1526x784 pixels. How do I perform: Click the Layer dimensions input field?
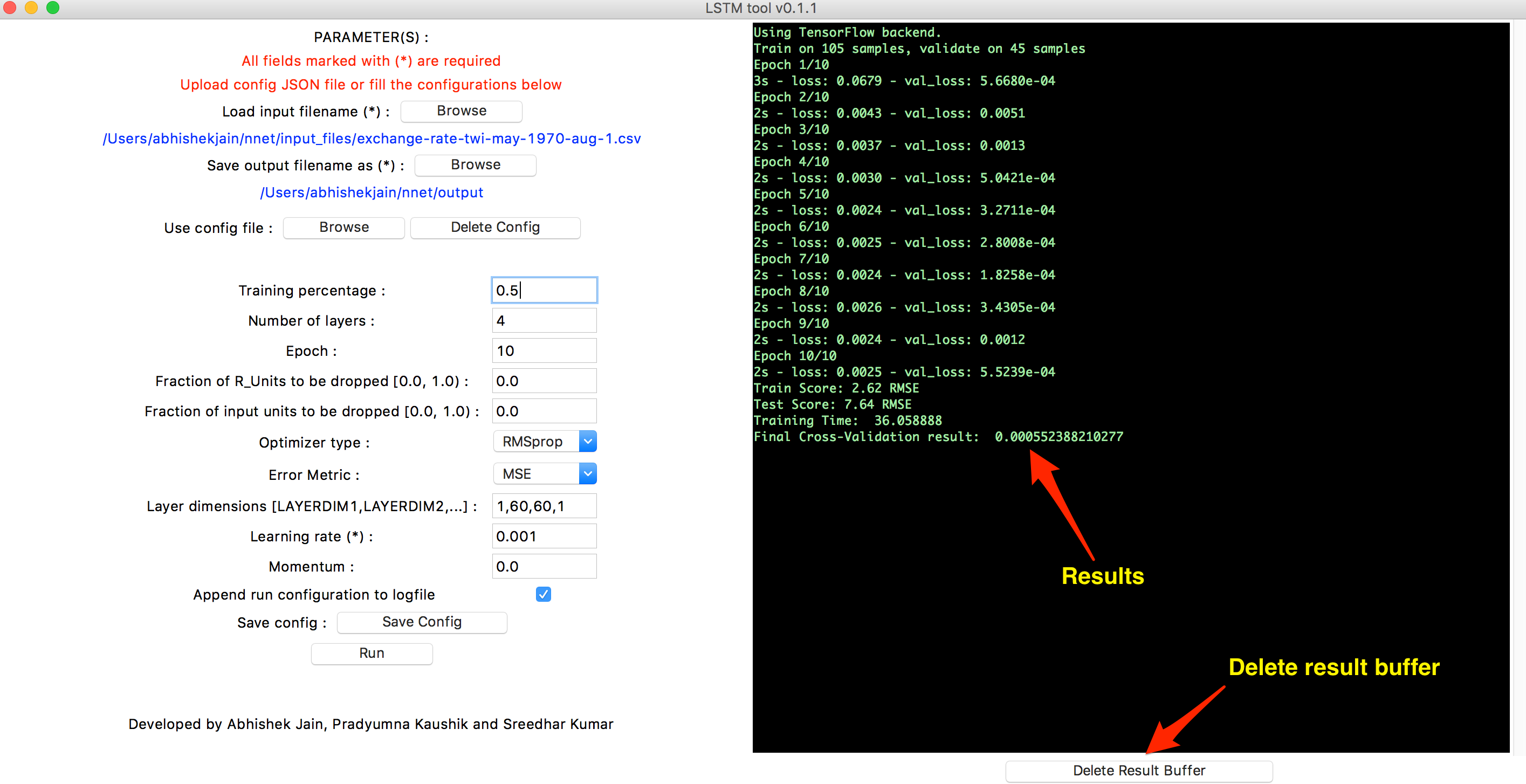(x=544, y=506)
